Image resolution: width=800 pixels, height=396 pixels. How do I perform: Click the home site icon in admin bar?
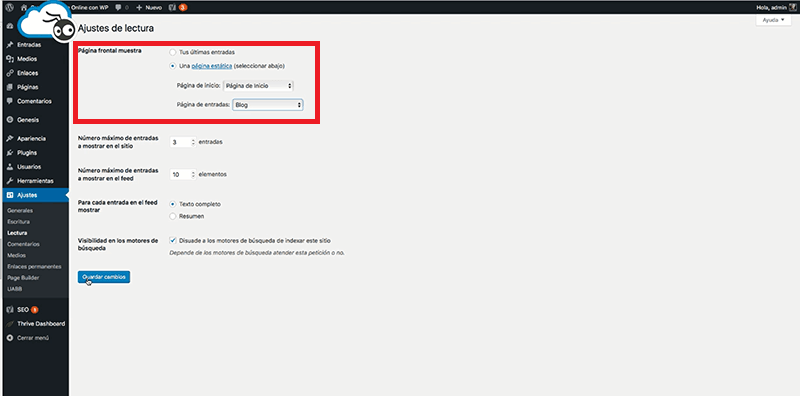[x=23, y=7]
